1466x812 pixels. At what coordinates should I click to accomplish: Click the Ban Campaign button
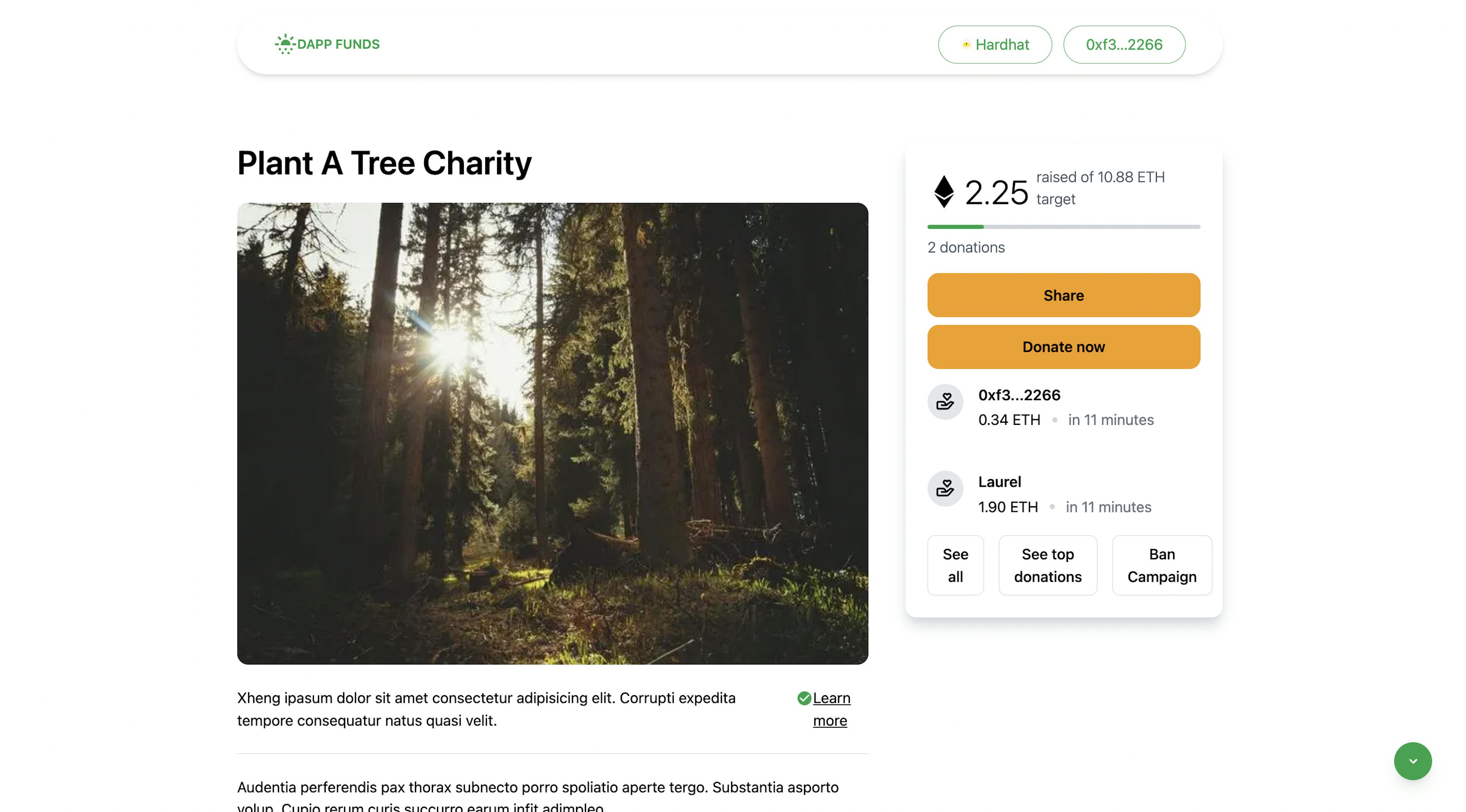tap(1162, 565)
